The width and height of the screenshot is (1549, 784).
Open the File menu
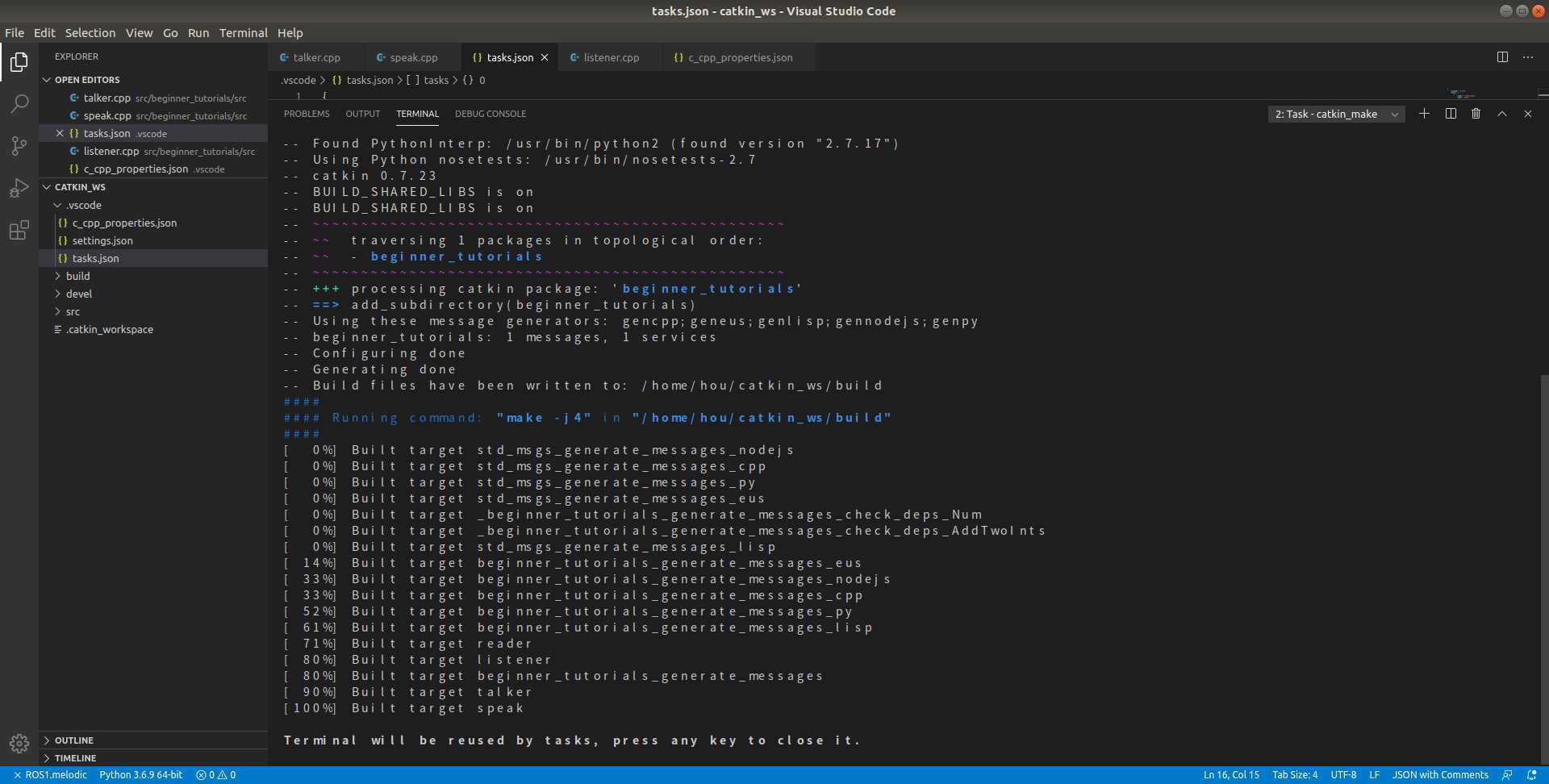tap(15, 33)
